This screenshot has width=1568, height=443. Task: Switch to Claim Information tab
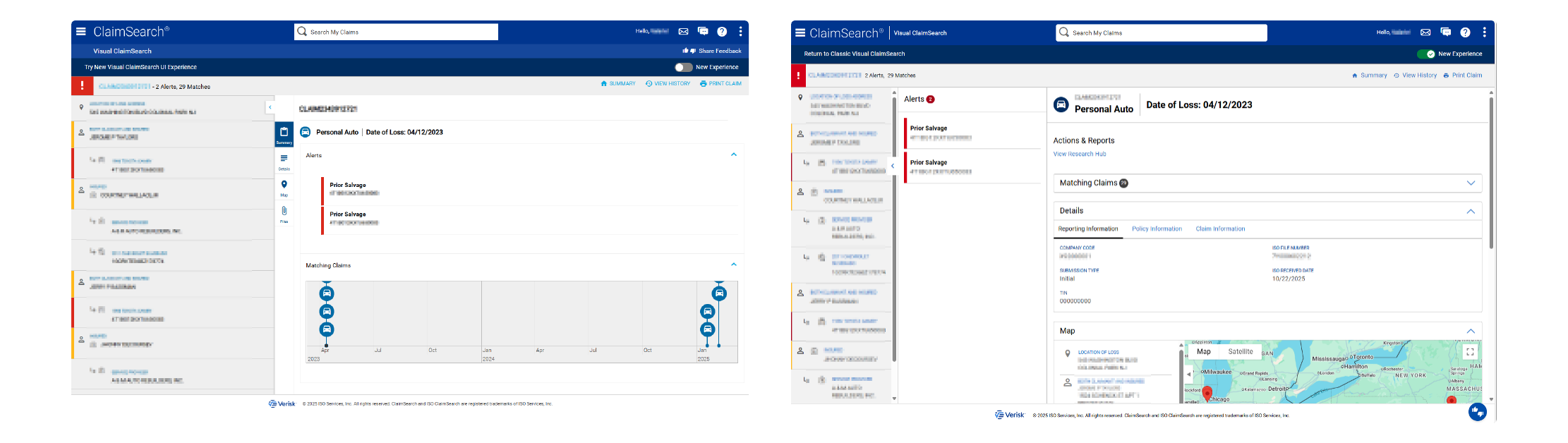(x=1220, y=229)
